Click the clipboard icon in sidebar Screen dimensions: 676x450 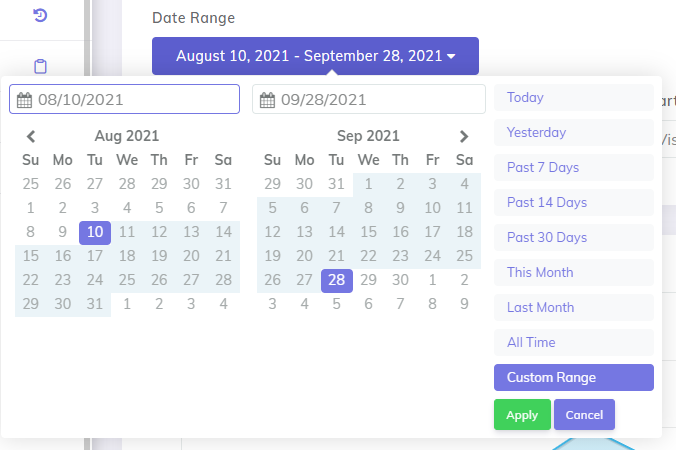pyautogui.click(x=40, y=66)
